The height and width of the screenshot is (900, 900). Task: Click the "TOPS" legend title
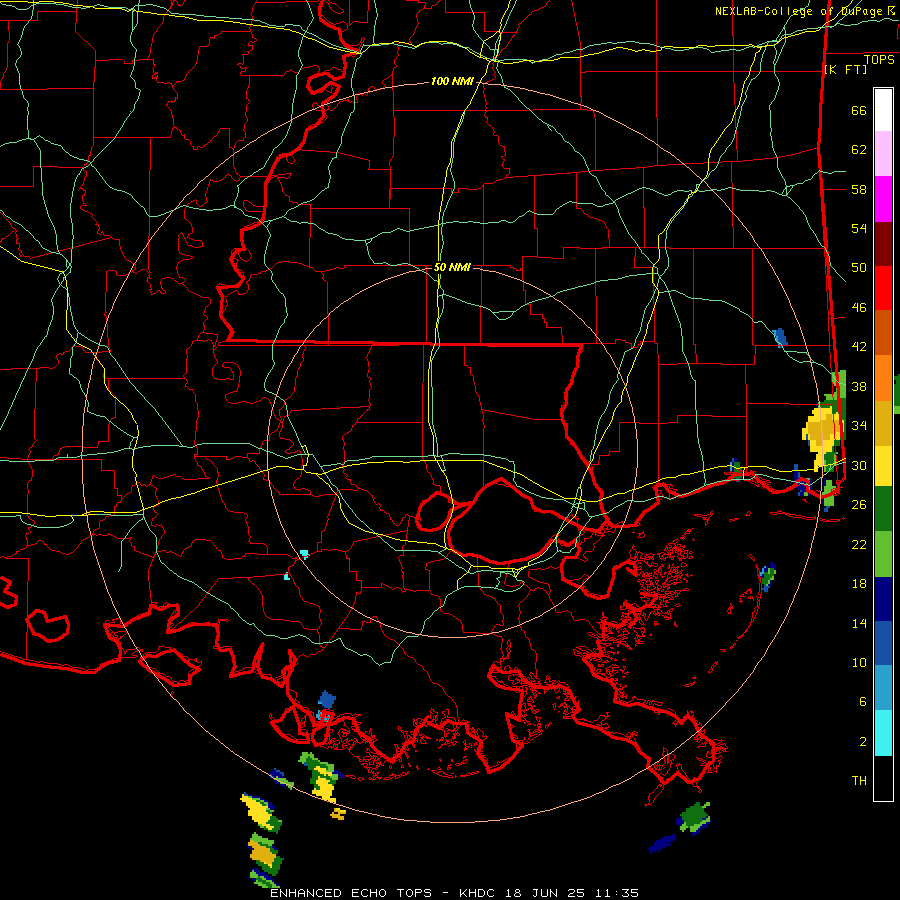[879, 59]
